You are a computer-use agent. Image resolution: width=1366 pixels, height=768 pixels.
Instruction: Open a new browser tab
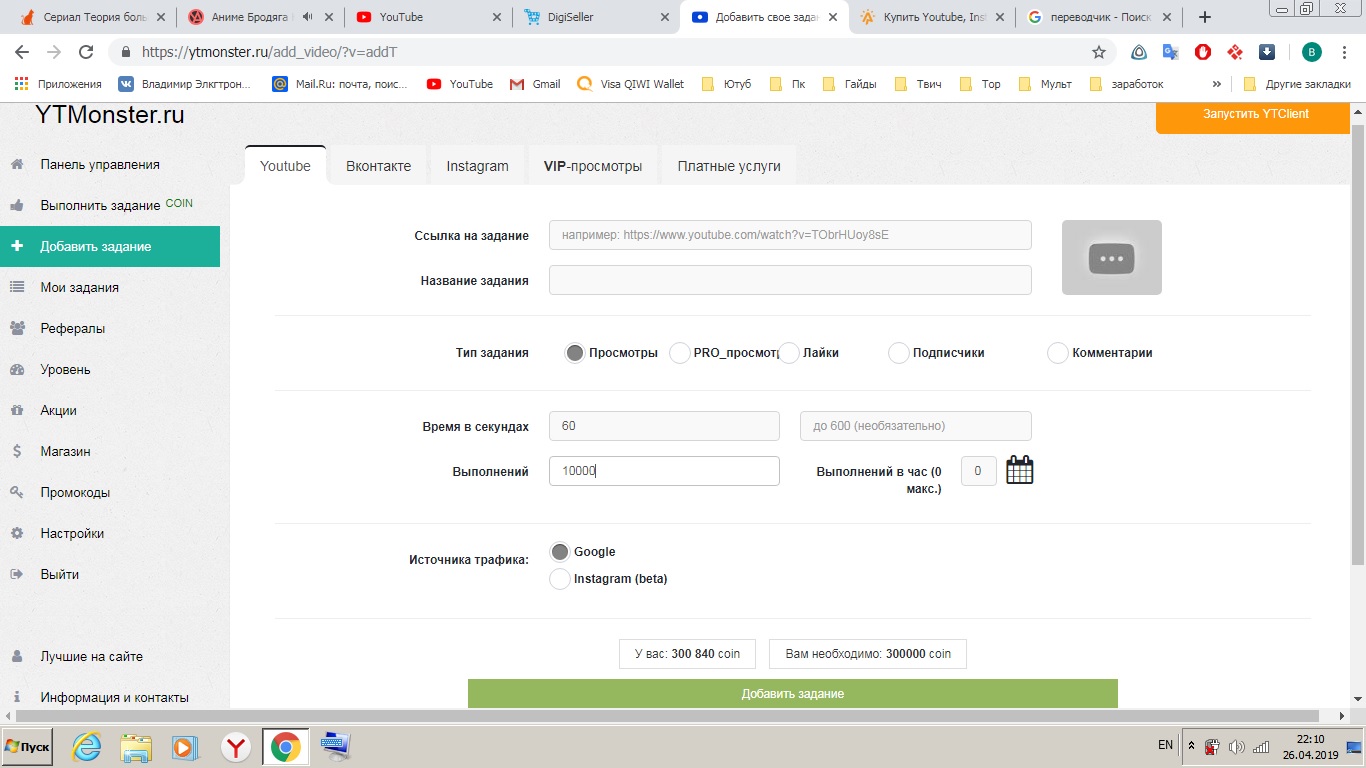coord(1205,17)
